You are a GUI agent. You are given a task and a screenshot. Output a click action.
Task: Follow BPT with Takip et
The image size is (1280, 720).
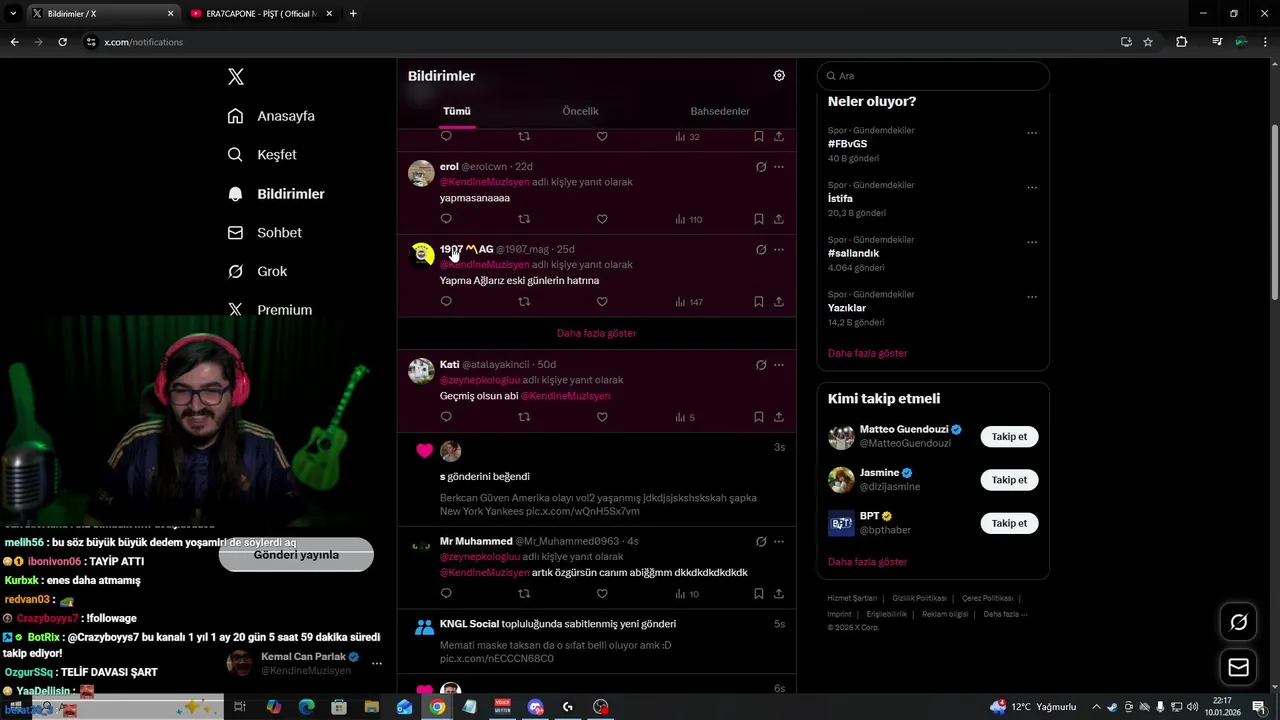(x=1009, y=523)
